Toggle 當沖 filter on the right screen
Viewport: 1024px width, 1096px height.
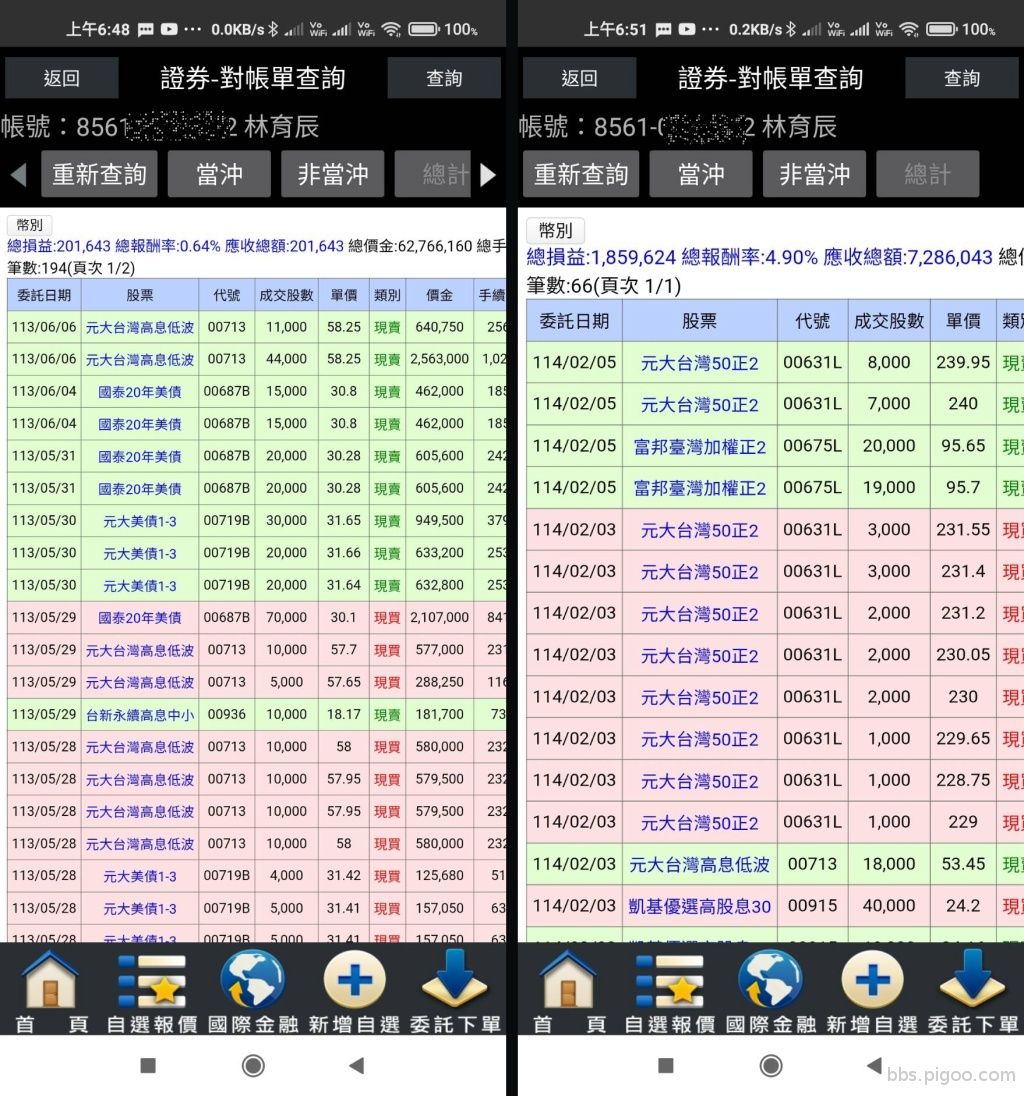[x=701, y=173]
